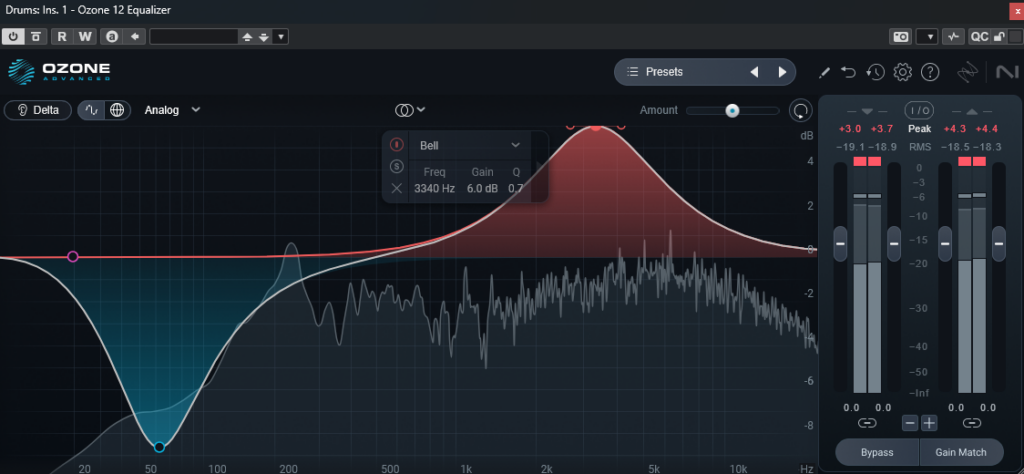Enable Write automation (W) button
This screenshot has height=474, width=1024.
86,37
